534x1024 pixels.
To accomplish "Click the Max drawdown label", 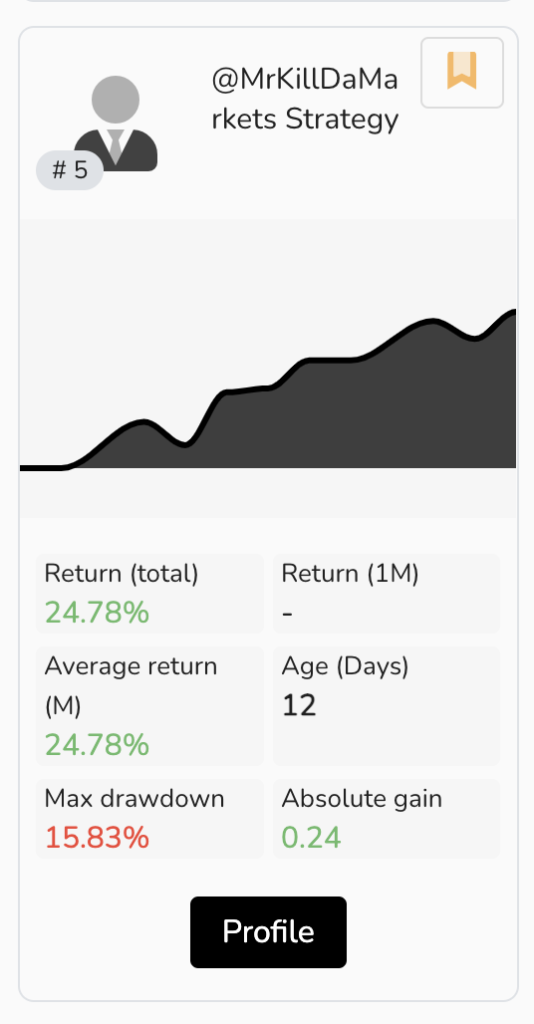I will click(134, 799).
